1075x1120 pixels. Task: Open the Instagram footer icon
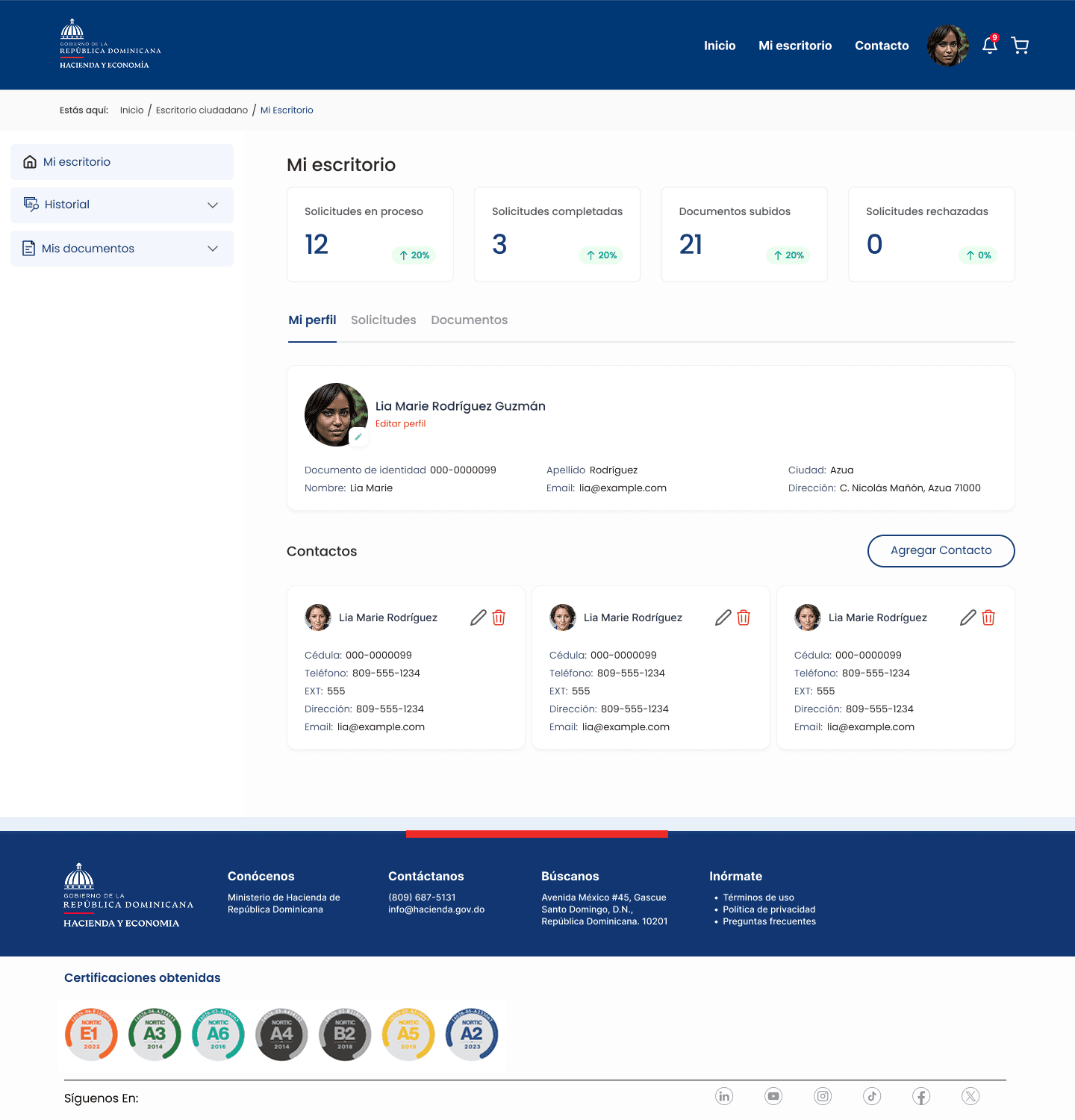click(823, 1096)
